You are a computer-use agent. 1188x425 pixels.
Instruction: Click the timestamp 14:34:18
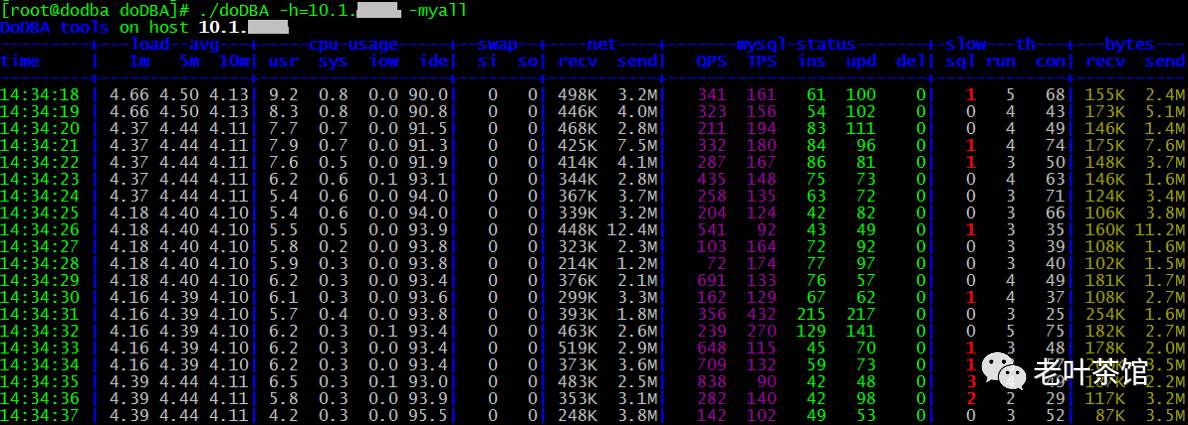pyautogui.click(x=39, y=95)
